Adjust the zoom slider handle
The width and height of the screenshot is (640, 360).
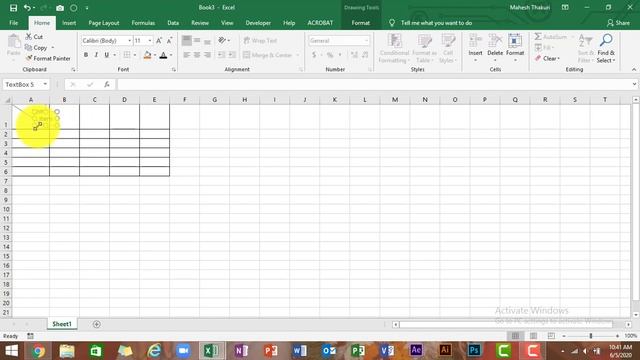click(591, 336)
